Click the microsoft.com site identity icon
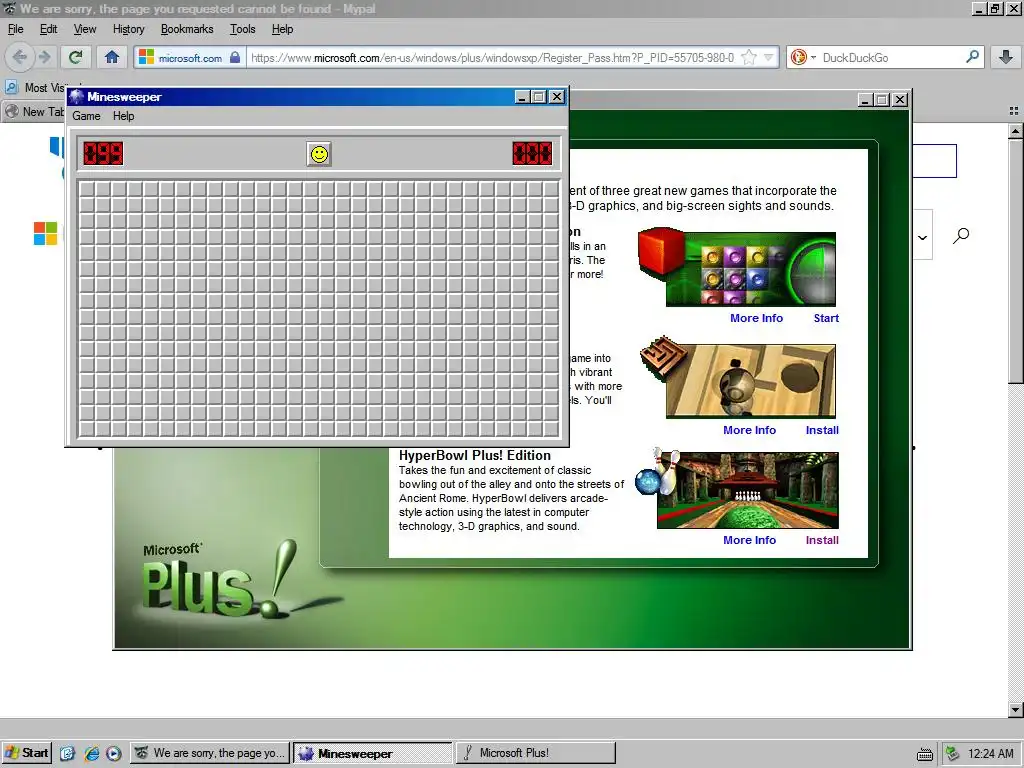1024x768 pixels. (146, 57)
